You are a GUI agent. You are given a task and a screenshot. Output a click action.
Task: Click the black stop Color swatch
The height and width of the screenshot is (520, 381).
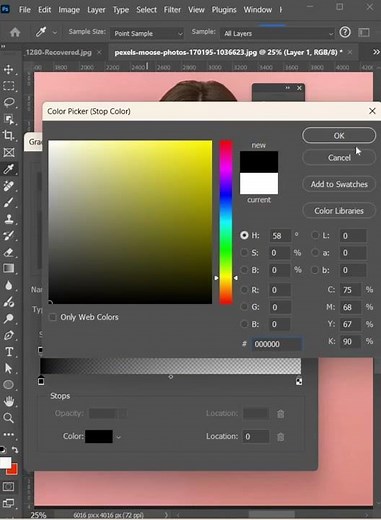(x=99, y=436)
